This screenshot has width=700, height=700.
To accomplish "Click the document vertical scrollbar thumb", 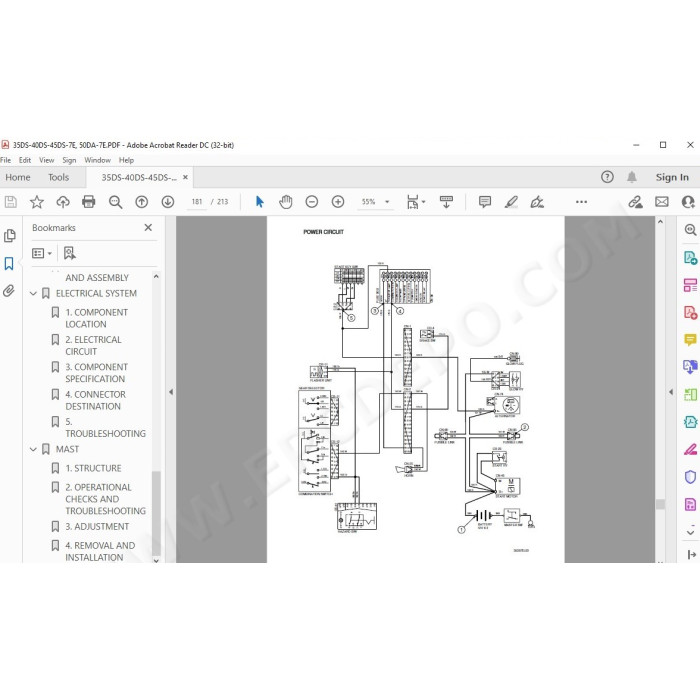I will pos(660,504).
